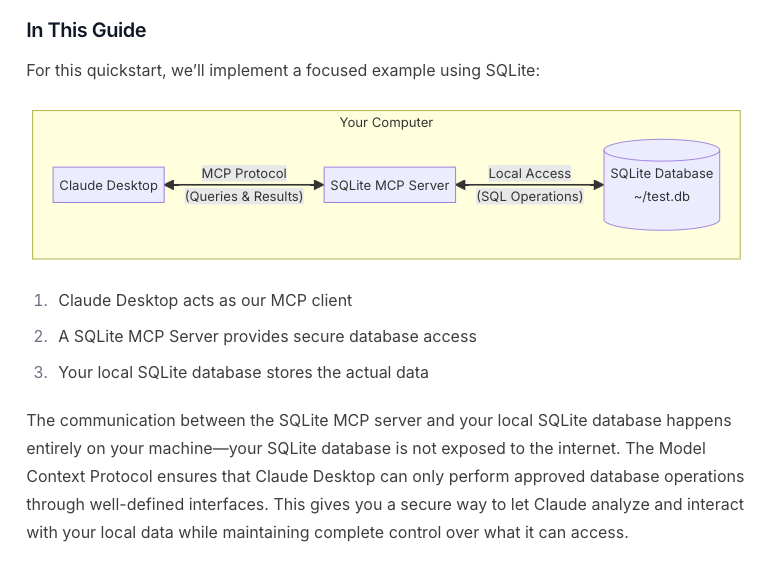Click list item about Claude Desktop MCP client
781x563 pixels.
coord(205,300)
